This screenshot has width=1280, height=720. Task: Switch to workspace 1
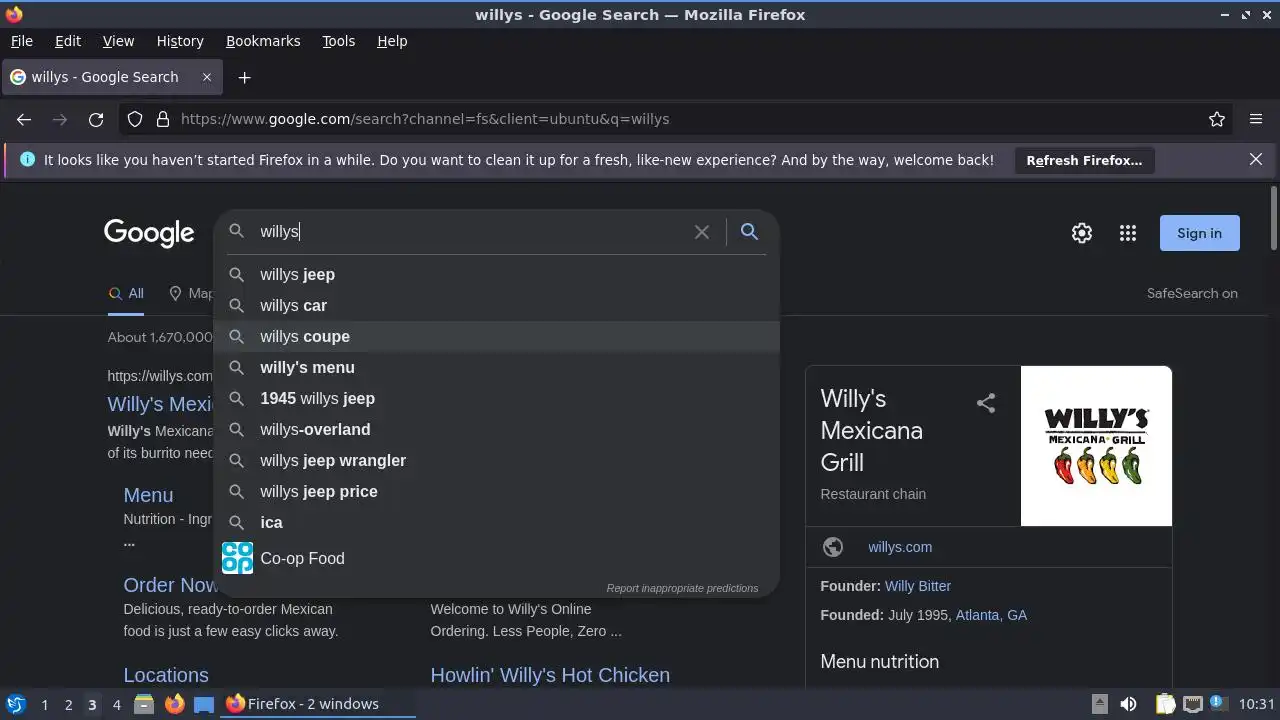[x=44, y=704]
